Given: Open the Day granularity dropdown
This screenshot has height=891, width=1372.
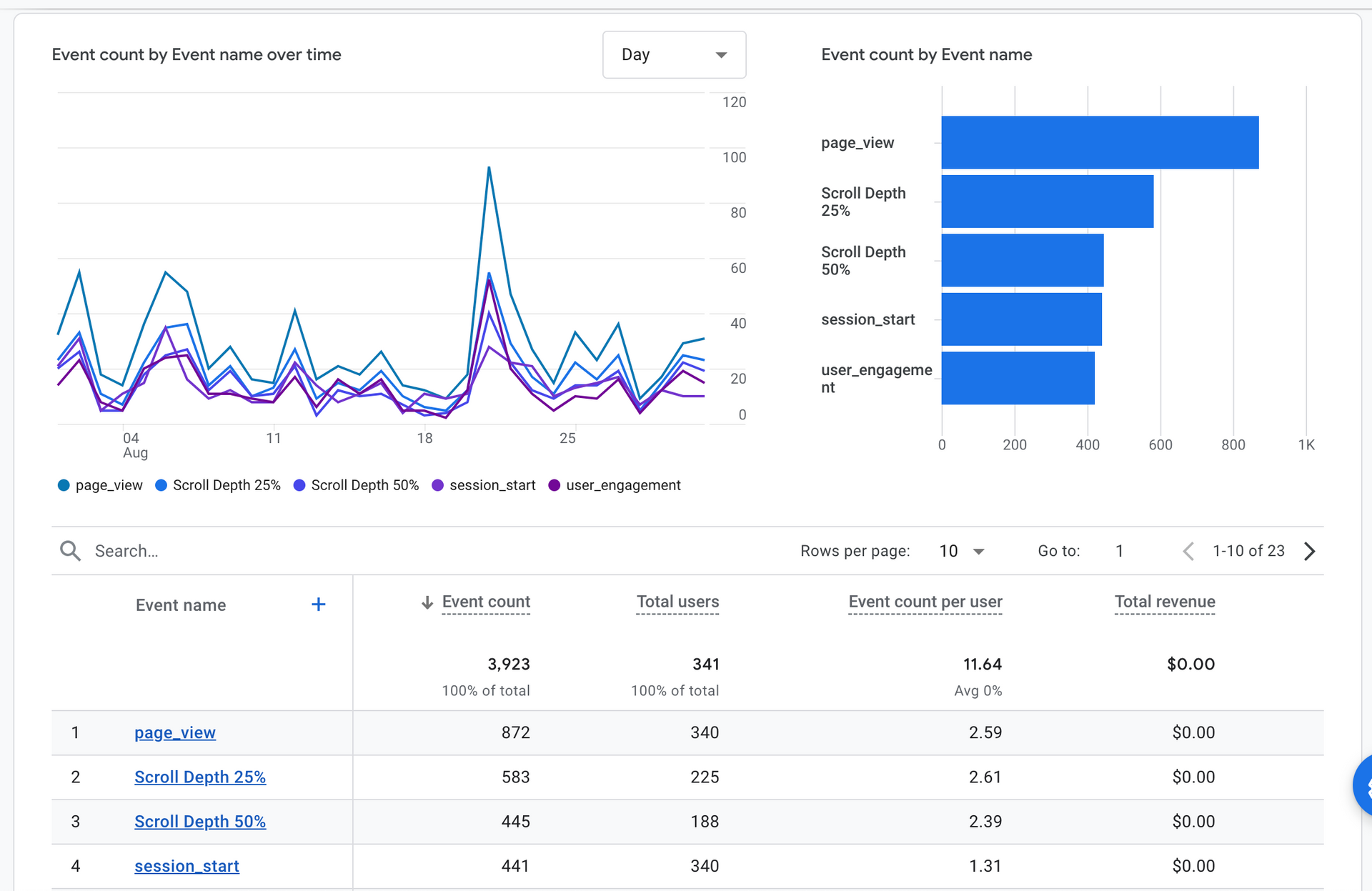Looking at the screenshot, I should (x=674, y=55).
